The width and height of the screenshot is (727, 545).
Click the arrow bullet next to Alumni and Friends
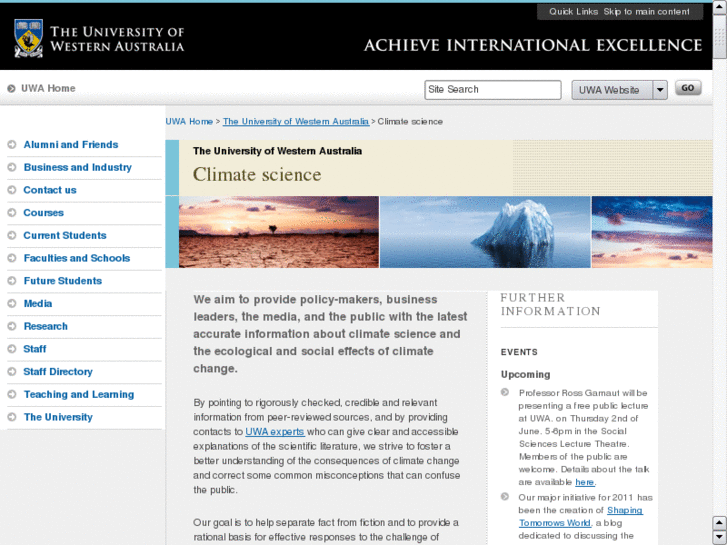[x=12, y=145]
